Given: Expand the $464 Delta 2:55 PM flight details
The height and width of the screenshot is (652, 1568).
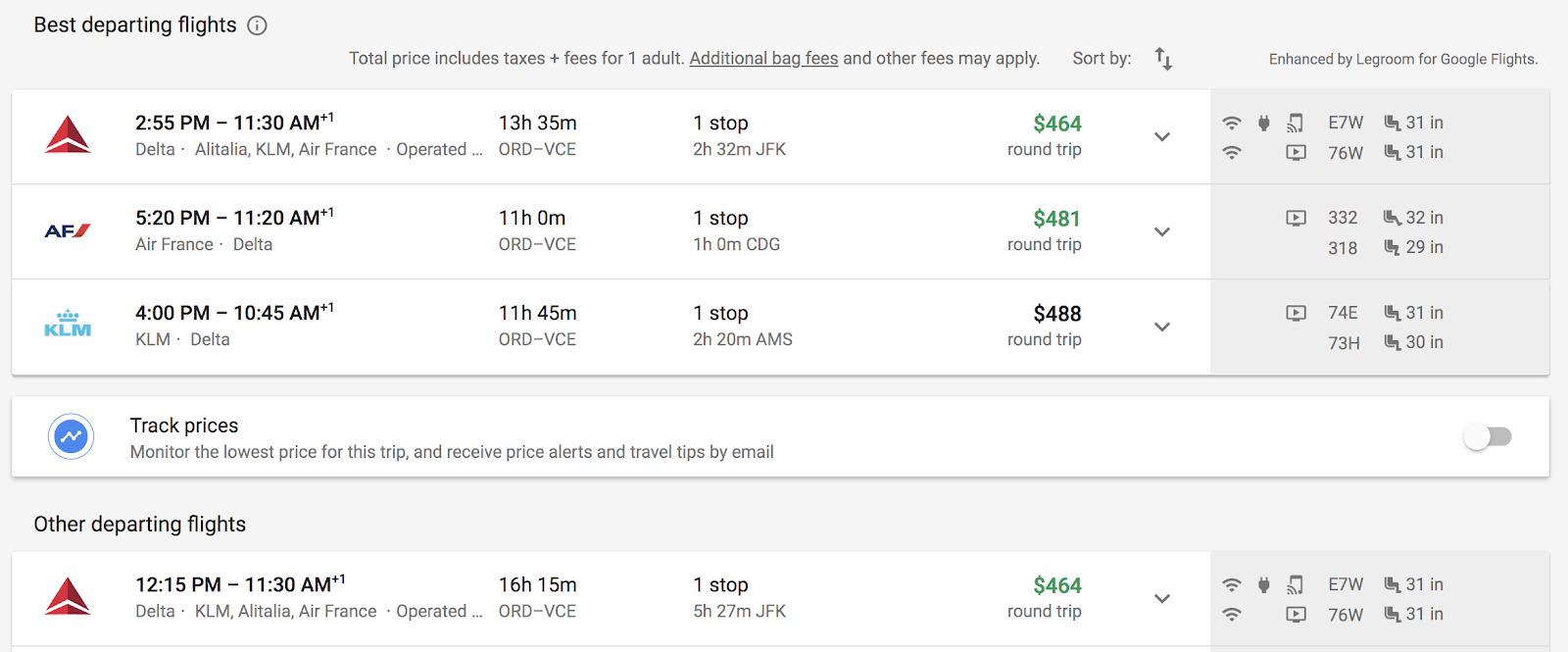Looking at the screenshot, I should pos(1162,136).
